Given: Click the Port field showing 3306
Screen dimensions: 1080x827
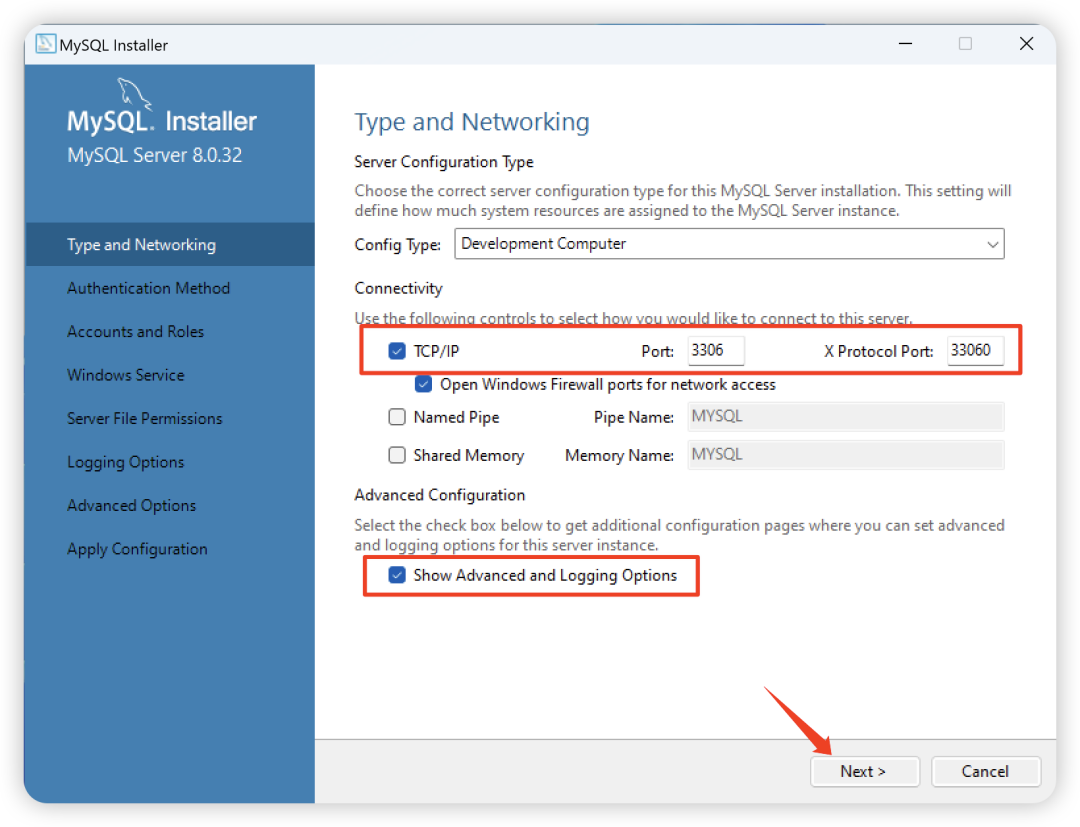Looking at the screenshot, I should pyautogui.click(x=715, y=350).
